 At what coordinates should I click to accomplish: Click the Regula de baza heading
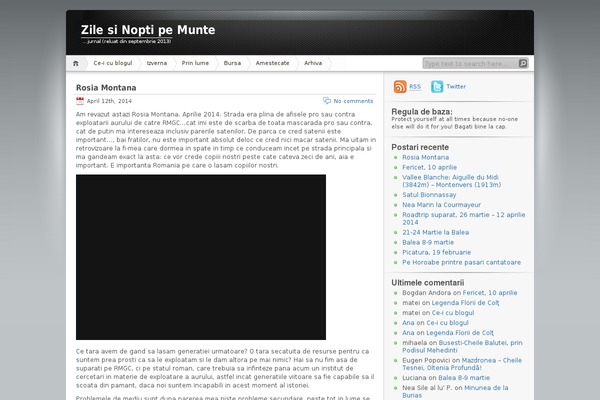coord(422,111)
